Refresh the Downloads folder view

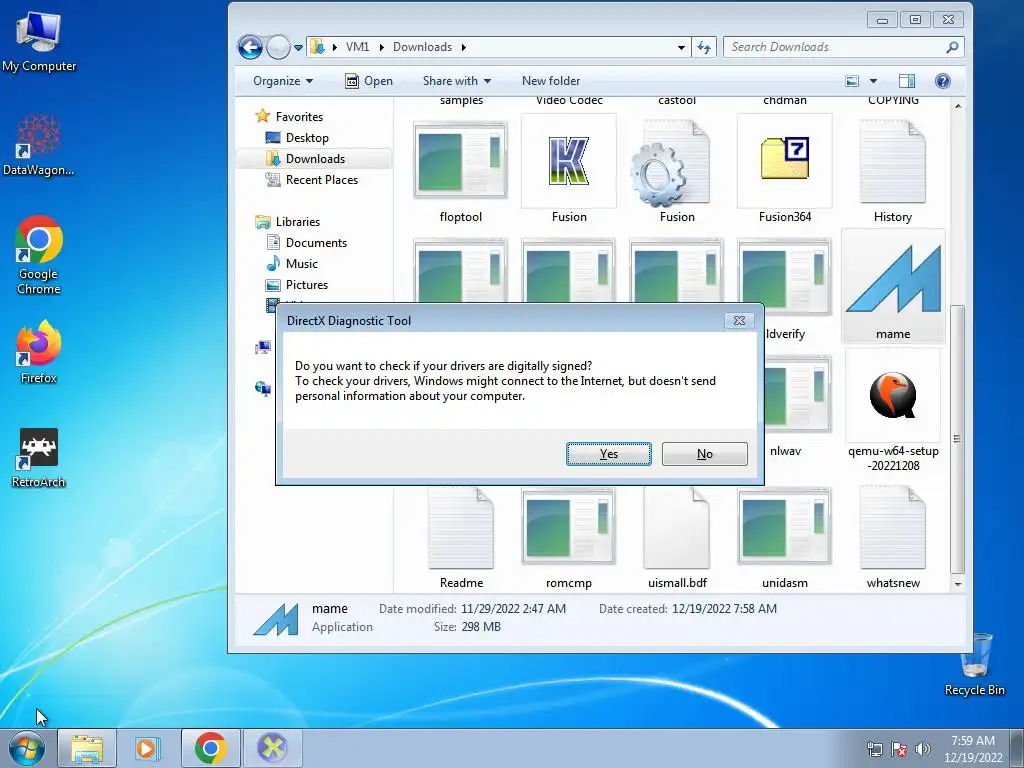[704, 47]
